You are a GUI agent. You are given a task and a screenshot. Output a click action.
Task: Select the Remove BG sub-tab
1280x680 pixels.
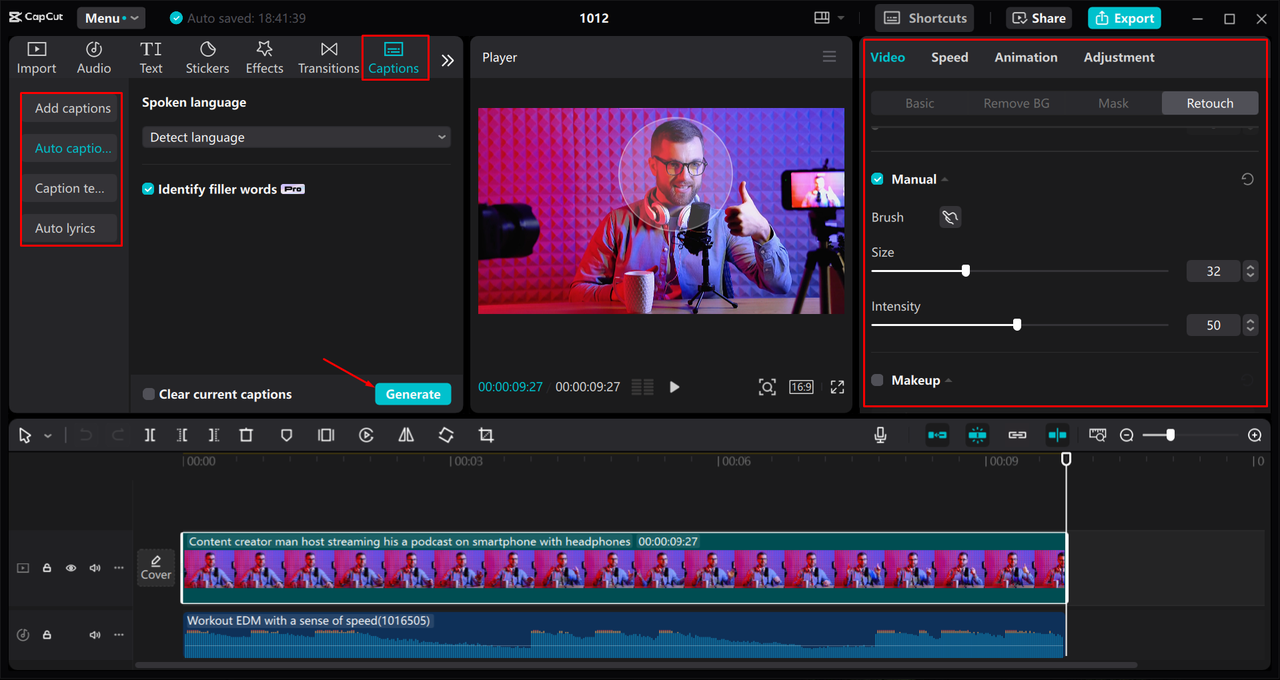coord(1016,103)
